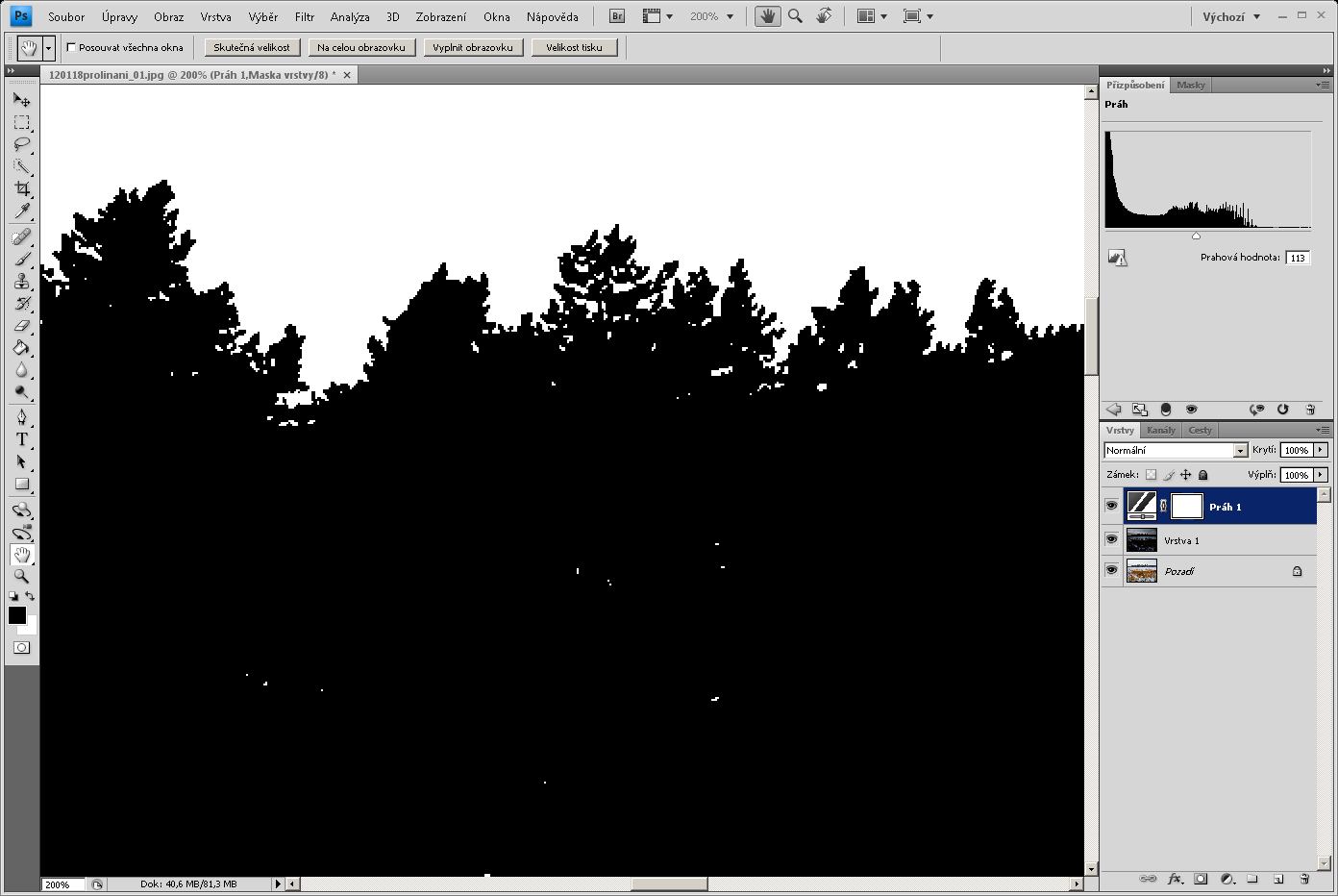Select the Crop tool
The height and width of the screenshot is (896, 1338).
(21, 188)
